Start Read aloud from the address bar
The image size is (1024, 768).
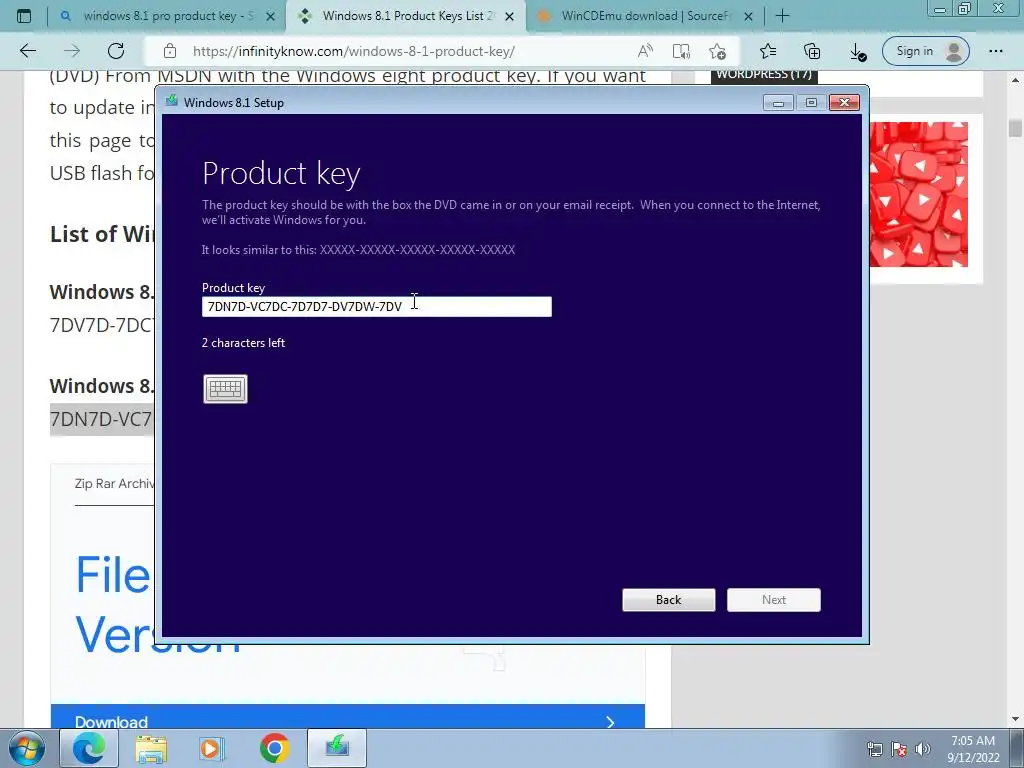tap(645, 51)
